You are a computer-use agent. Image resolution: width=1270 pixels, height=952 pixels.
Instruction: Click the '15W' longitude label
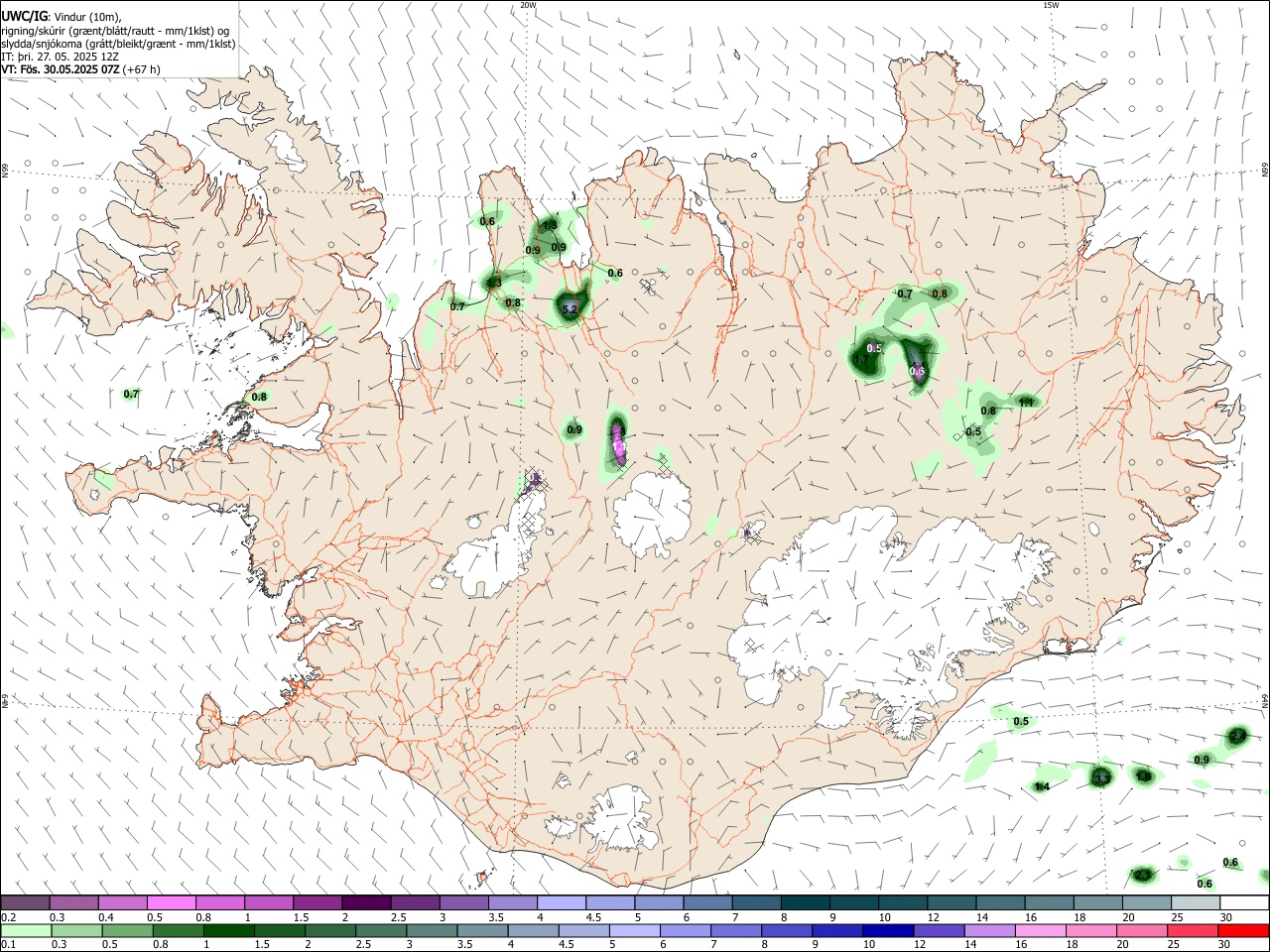click(1051, 5)
